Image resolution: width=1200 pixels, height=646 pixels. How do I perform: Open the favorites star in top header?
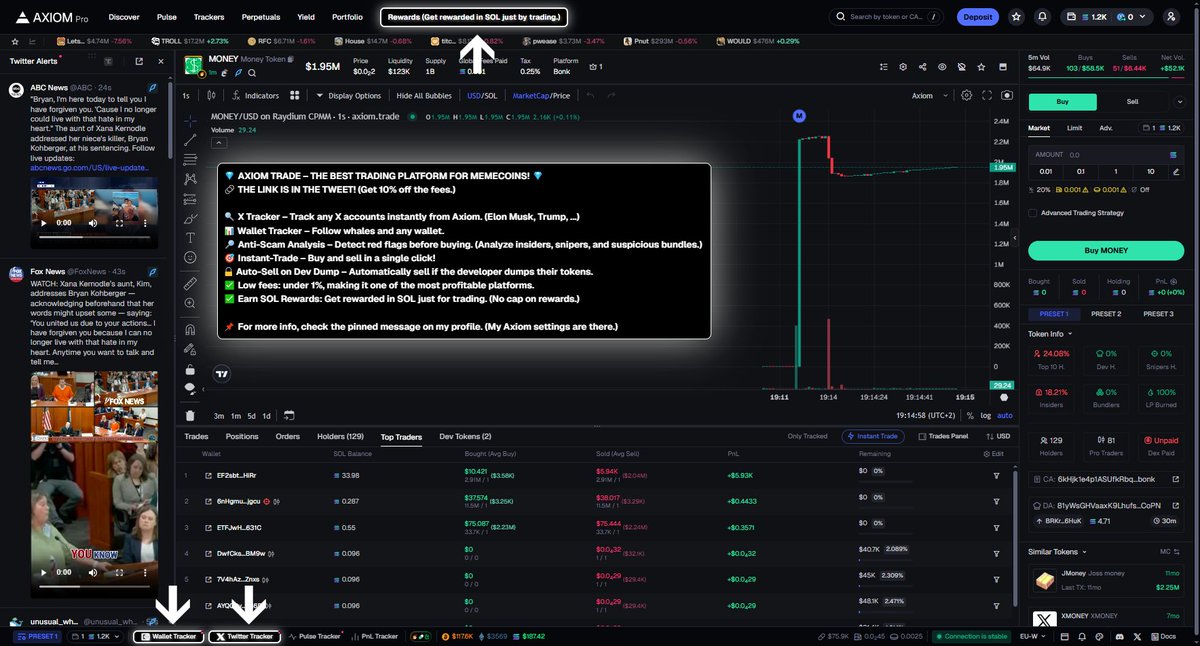[1017, 17]
